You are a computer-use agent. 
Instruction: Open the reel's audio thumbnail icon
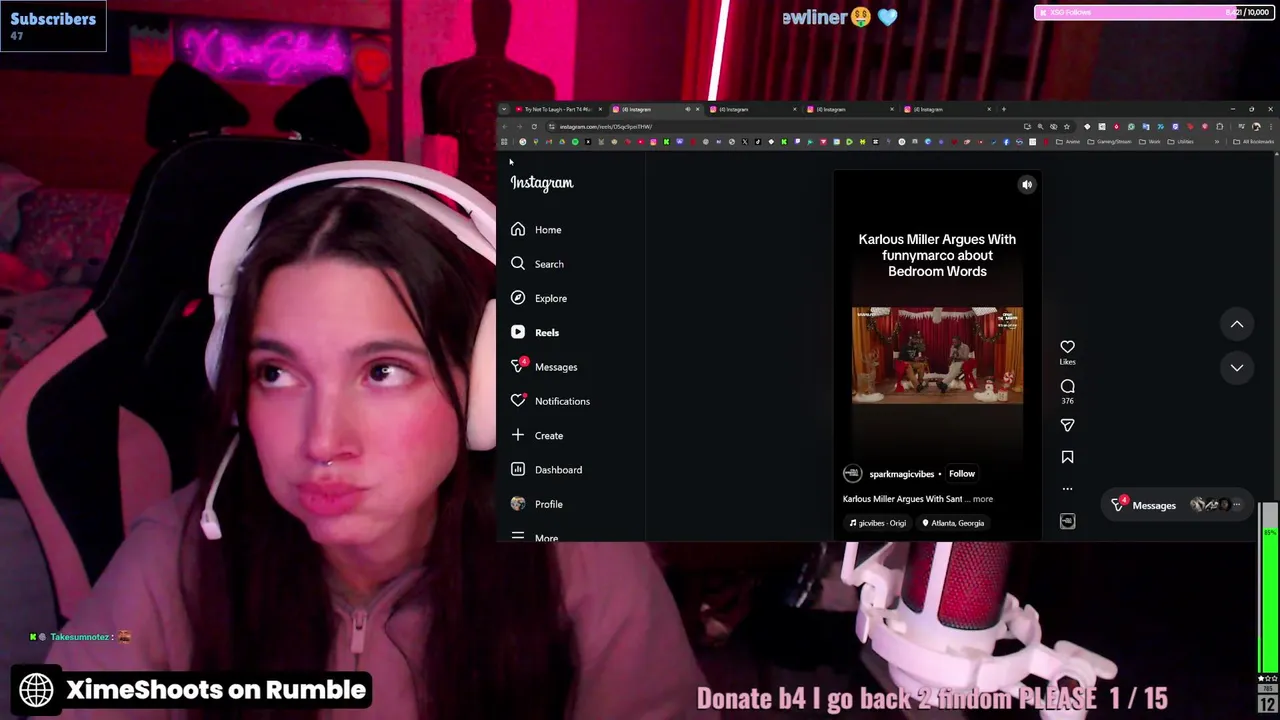click(1067, 521)
